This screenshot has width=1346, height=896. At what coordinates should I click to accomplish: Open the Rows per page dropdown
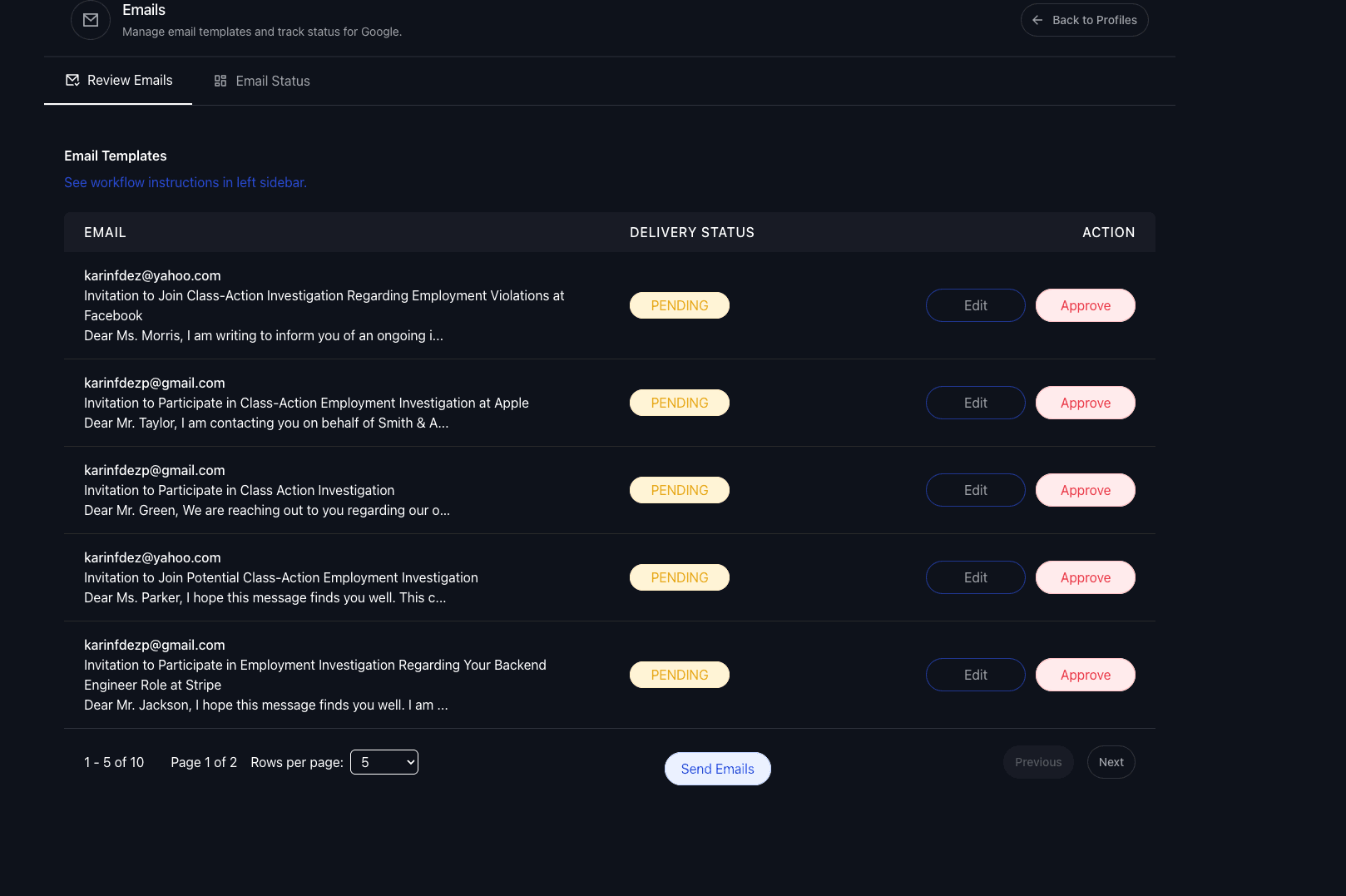pos(384,762)
